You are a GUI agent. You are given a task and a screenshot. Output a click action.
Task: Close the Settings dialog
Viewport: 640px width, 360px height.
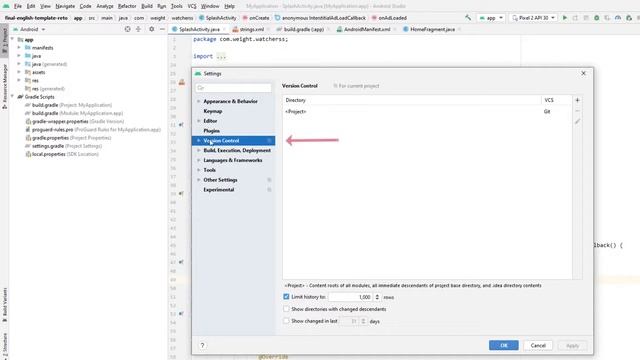[583, 73]
